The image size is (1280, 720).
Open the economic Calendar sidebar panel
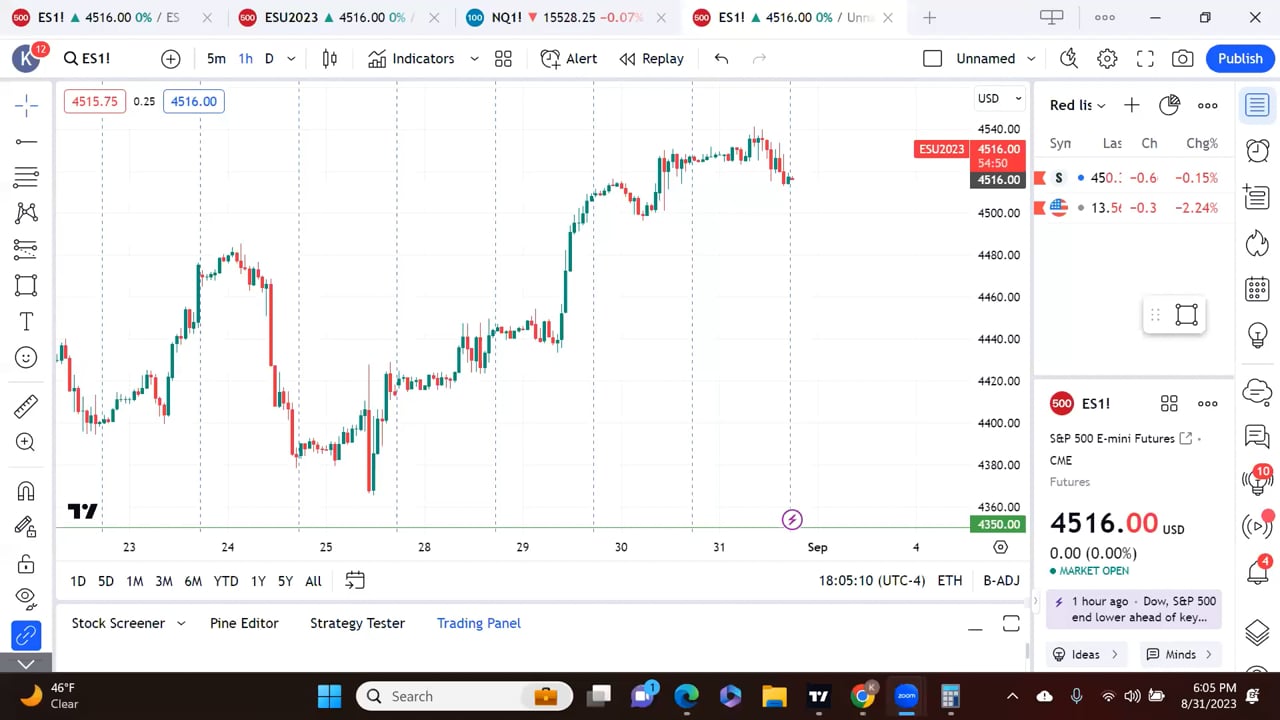[1257, 289]
